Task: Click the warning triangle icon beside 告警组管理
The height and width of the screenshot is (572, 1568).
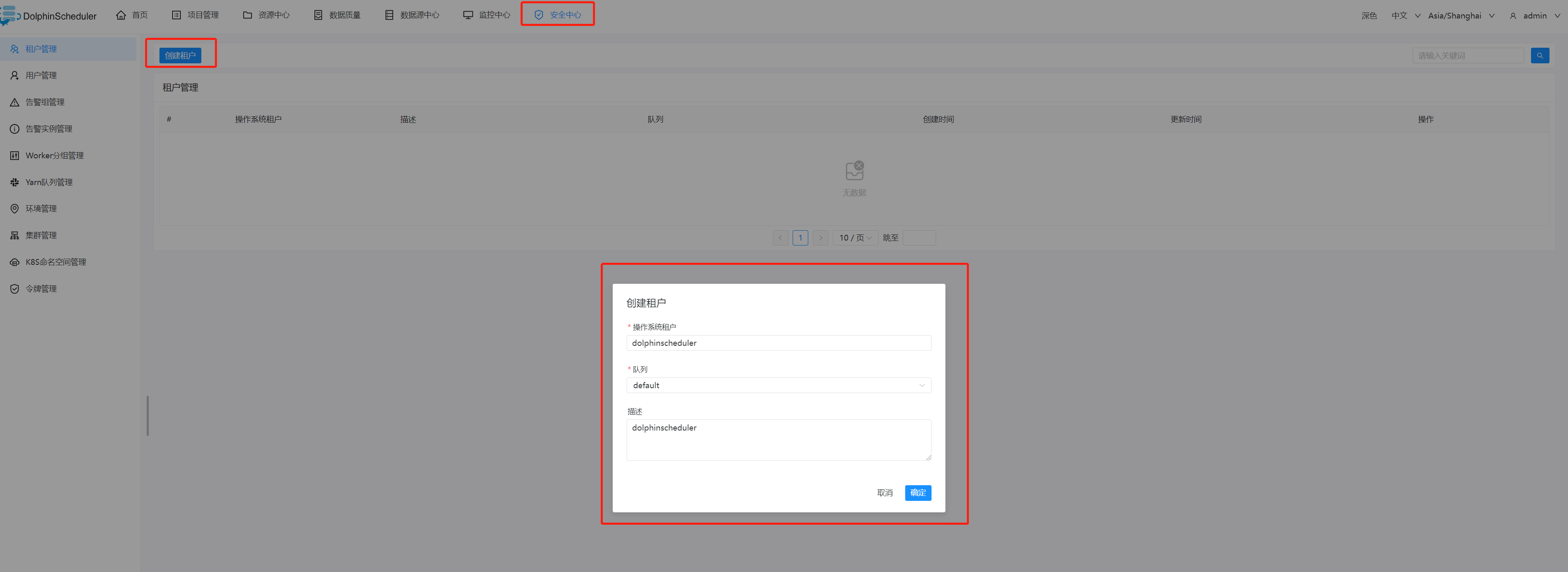Action: 15,102
